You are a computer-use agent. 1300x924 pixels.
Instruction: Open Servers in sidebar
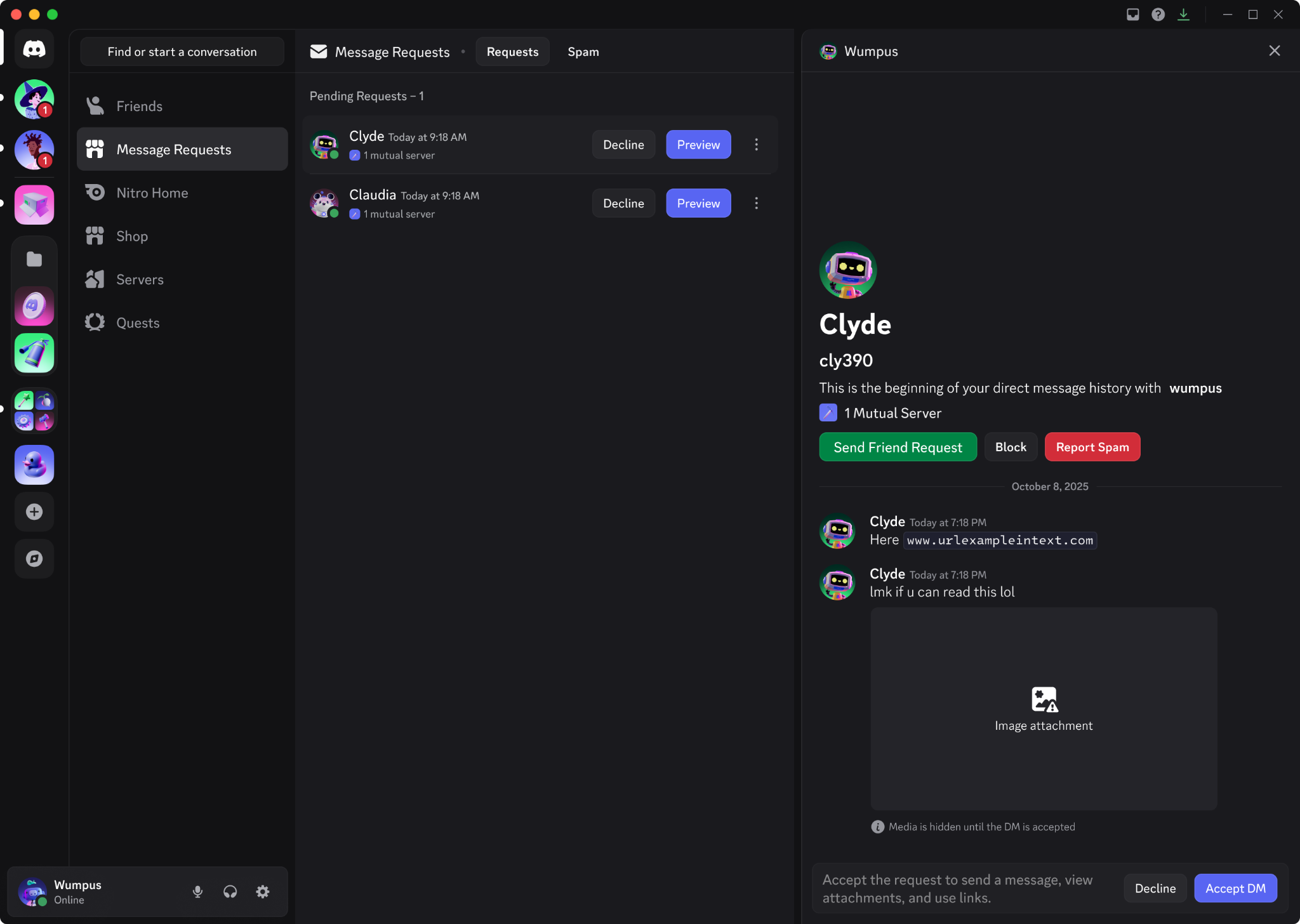(182, 279)
